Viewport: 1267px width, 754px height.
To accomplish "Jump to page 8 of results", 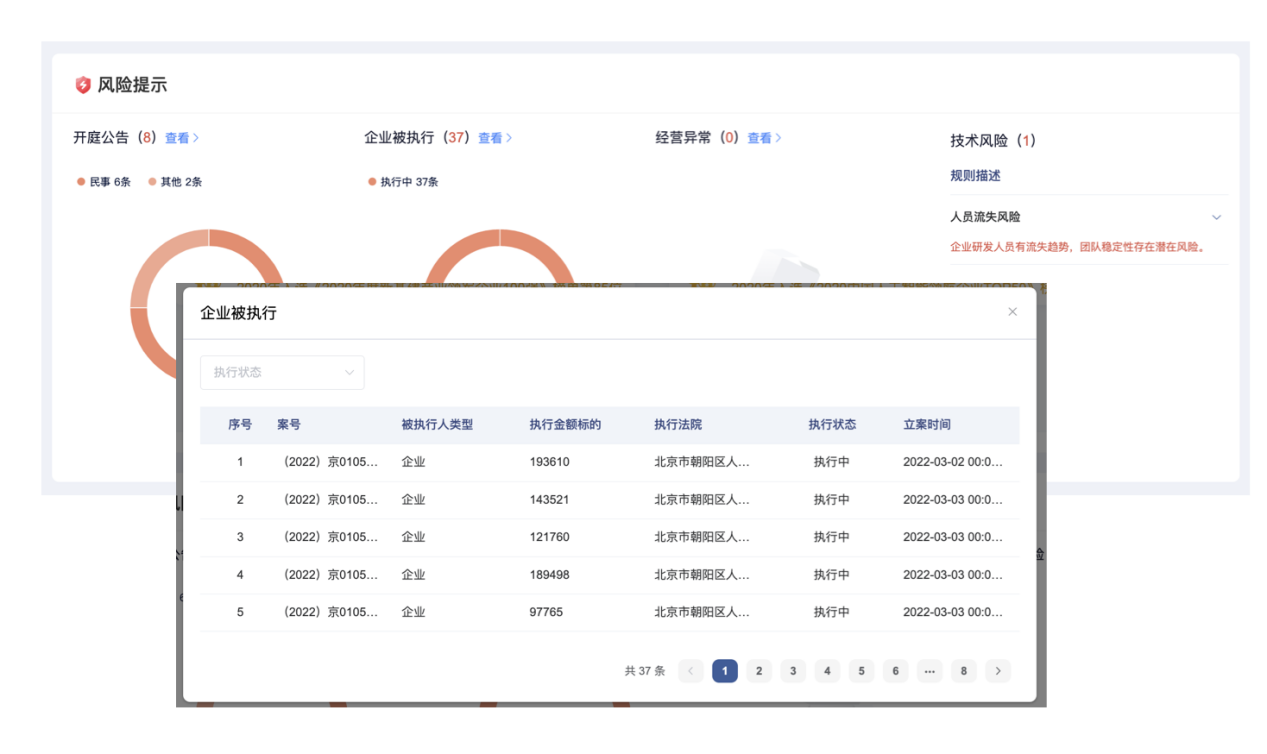I will click(963, 671).
